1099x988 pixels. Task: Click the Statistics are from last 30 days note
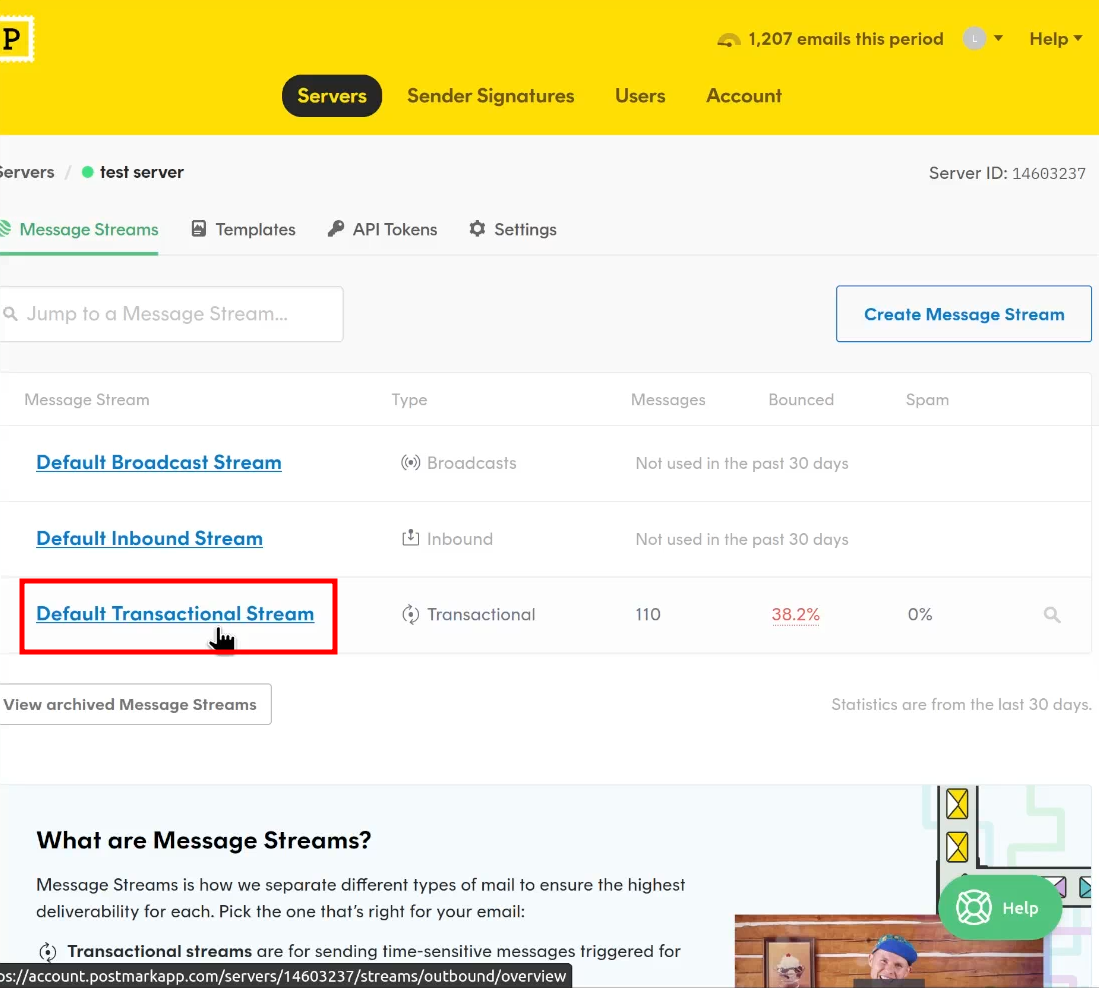962,704
